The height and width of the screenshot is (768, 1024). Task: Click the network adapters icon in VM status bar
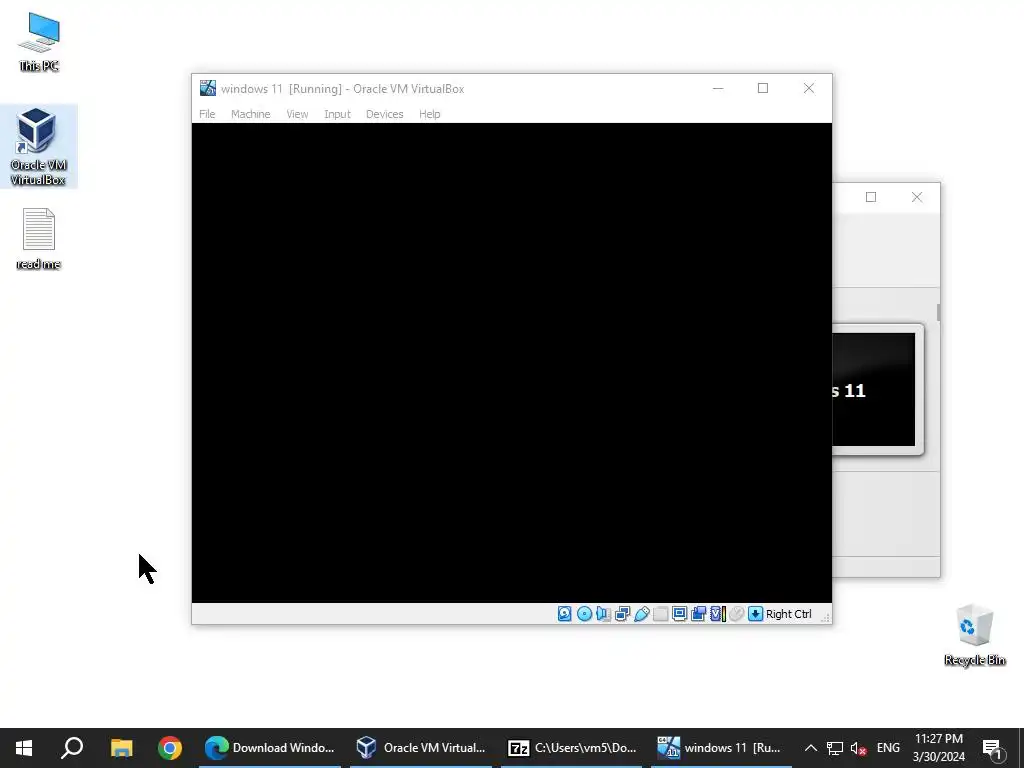coord(622,614)
